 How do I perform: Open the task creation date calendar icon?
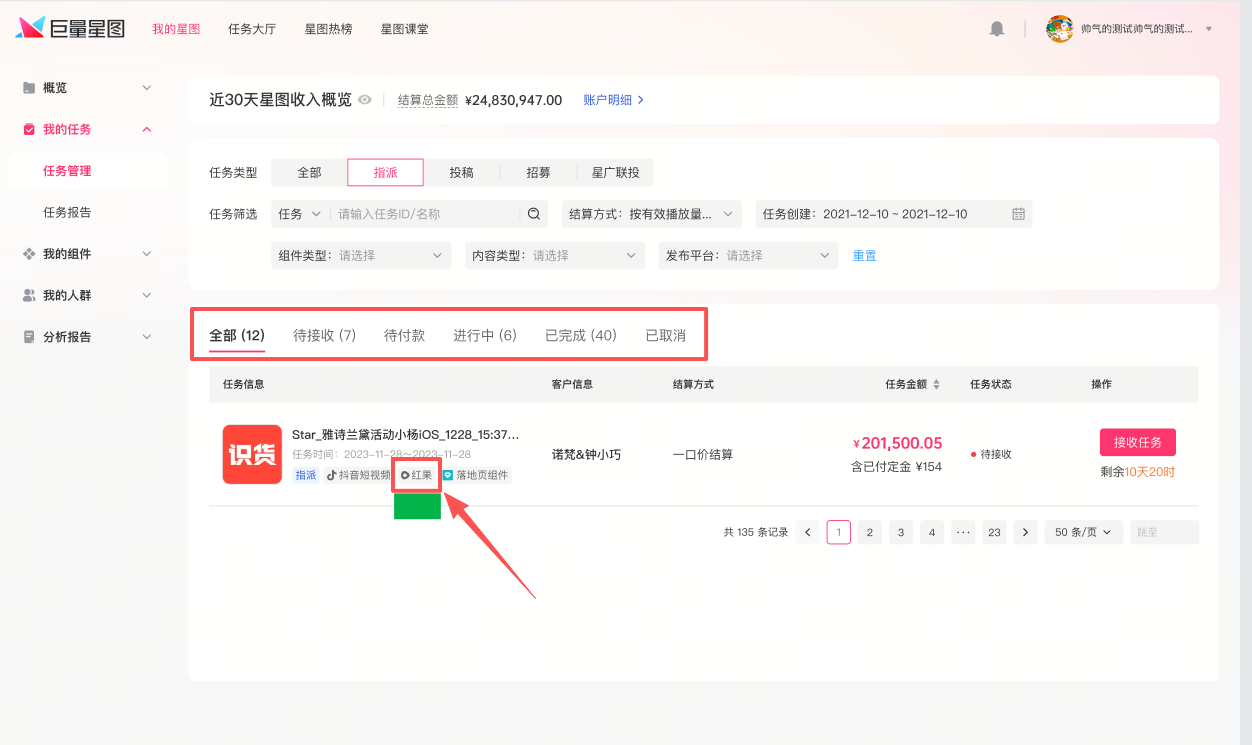1018,214
